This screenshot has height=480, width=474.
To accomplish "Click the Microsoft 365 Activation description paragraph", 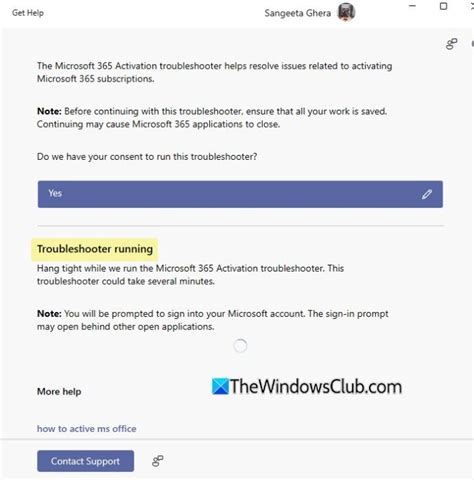I will (x=214, y=72).
